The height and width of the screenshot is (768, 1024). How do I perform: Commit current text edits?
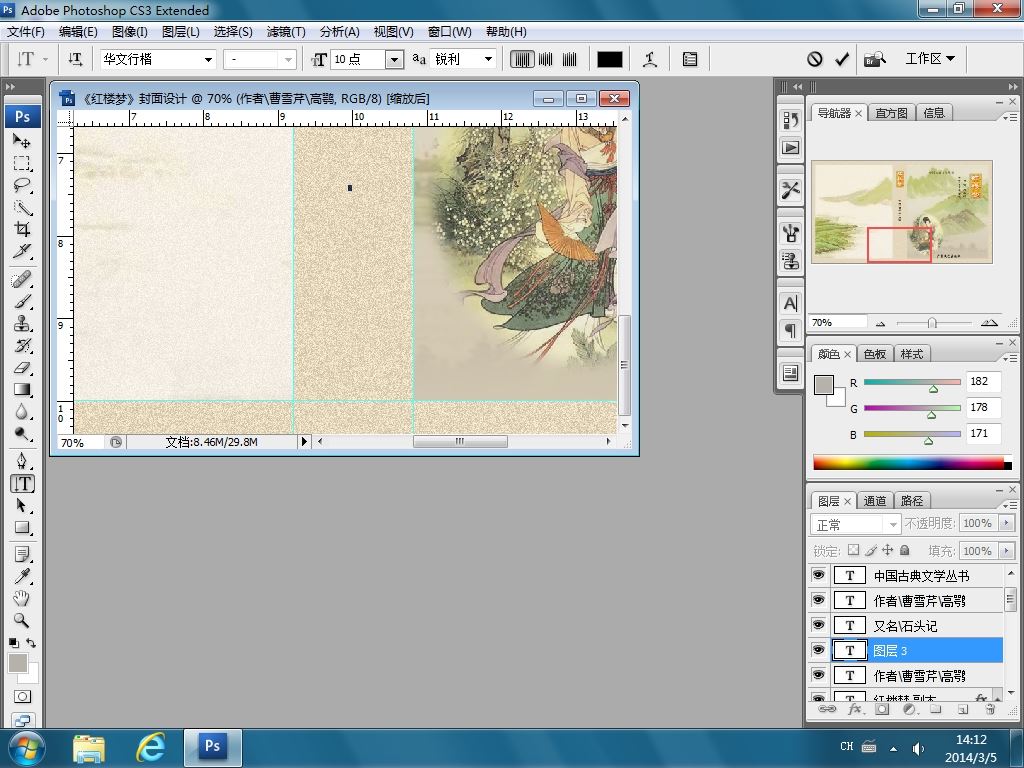point(842,59)
